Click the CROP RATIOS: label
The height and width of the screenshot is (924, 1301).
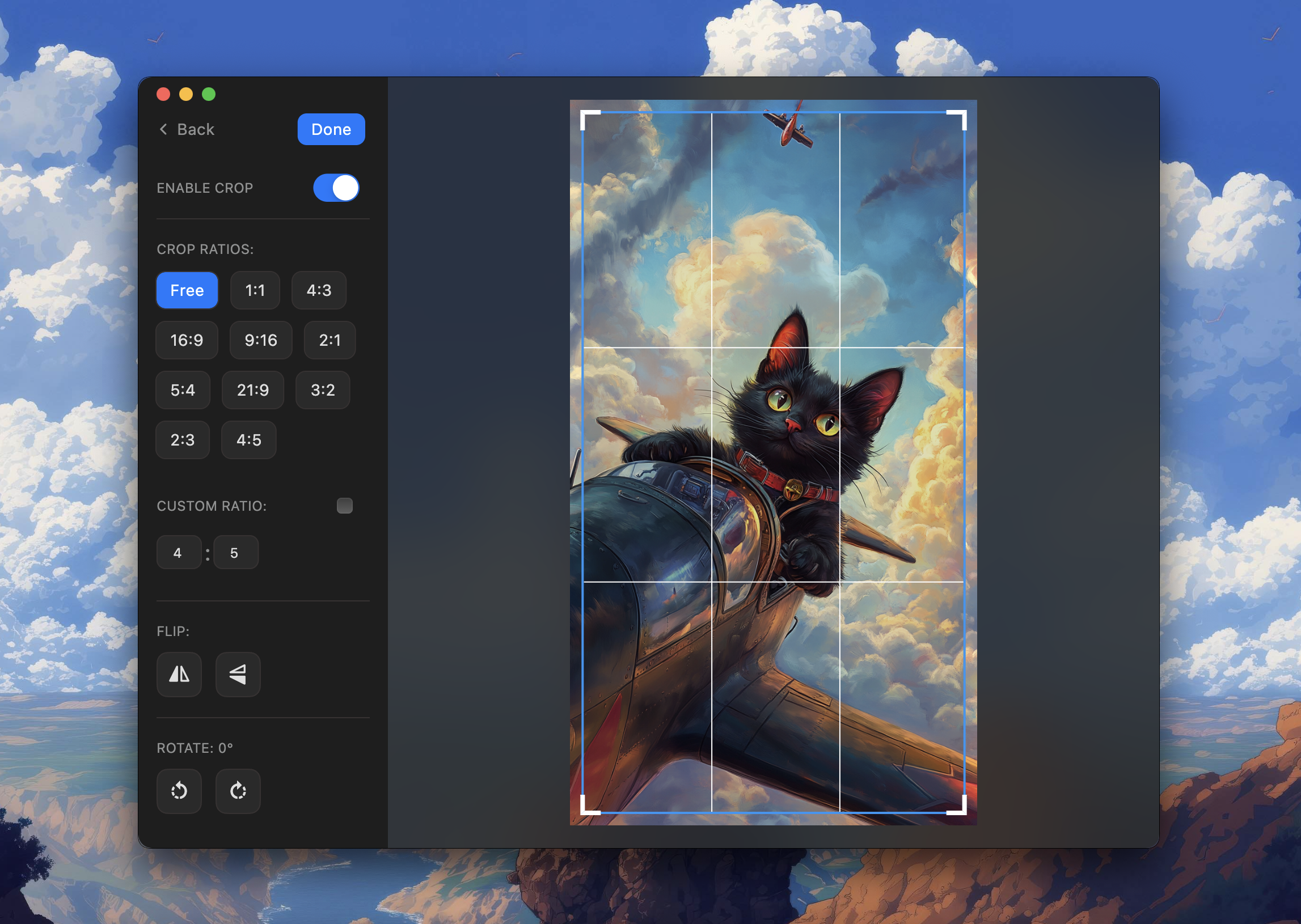(x=205, y=249)
